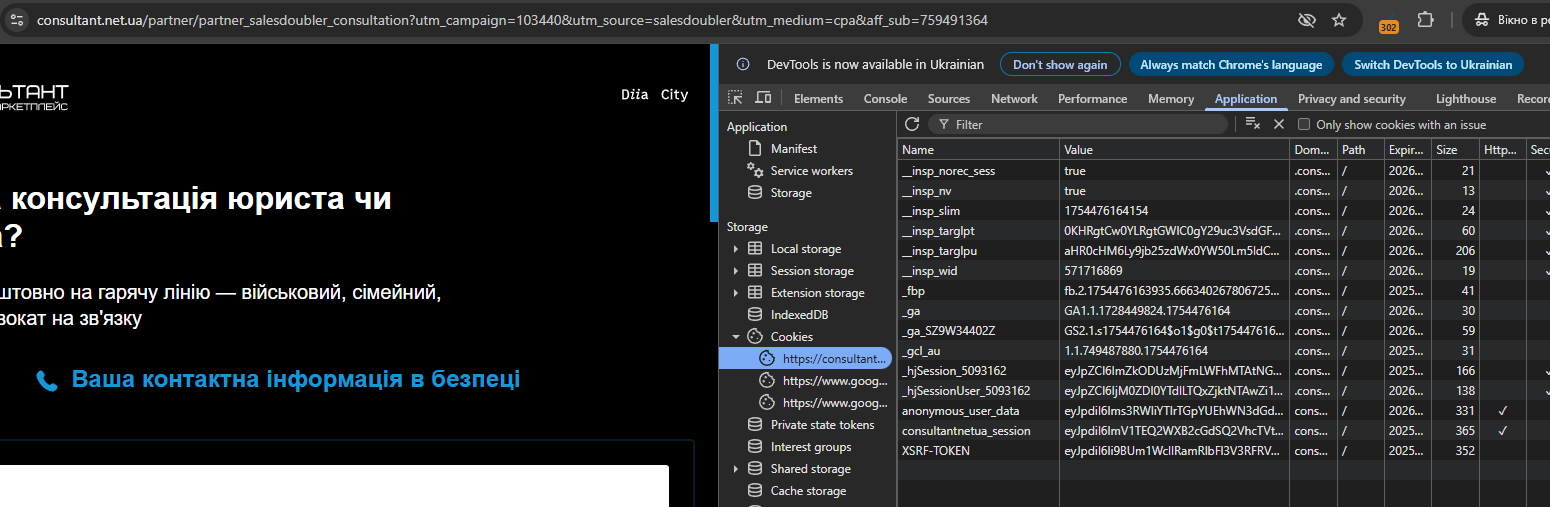Viewport: 1550px width, 507px height.
Task: Click the phone icon on the webpage
Action: [47, 381]
